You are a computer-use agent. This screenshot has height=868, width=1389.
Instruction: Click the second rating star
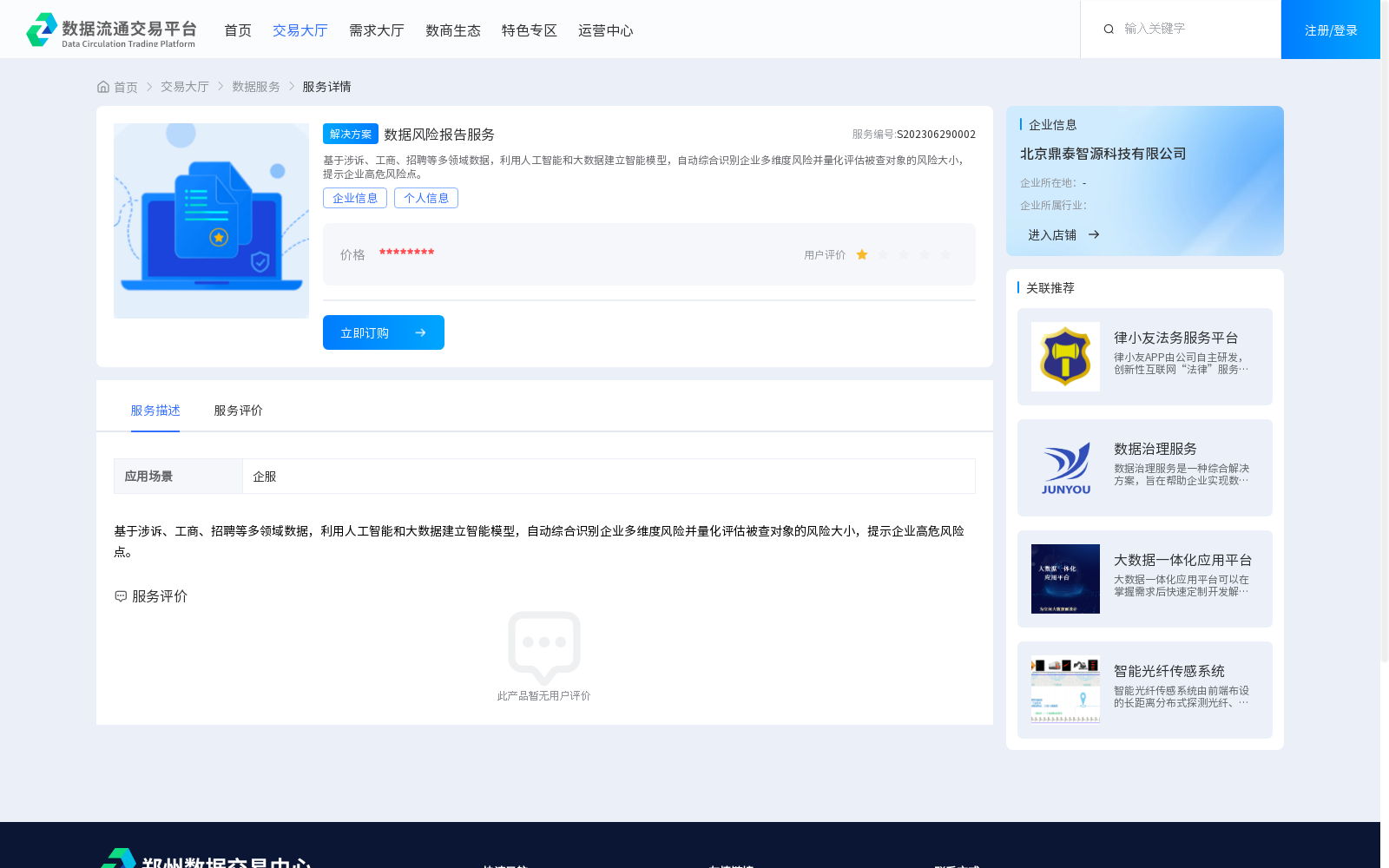click(883, 254)
